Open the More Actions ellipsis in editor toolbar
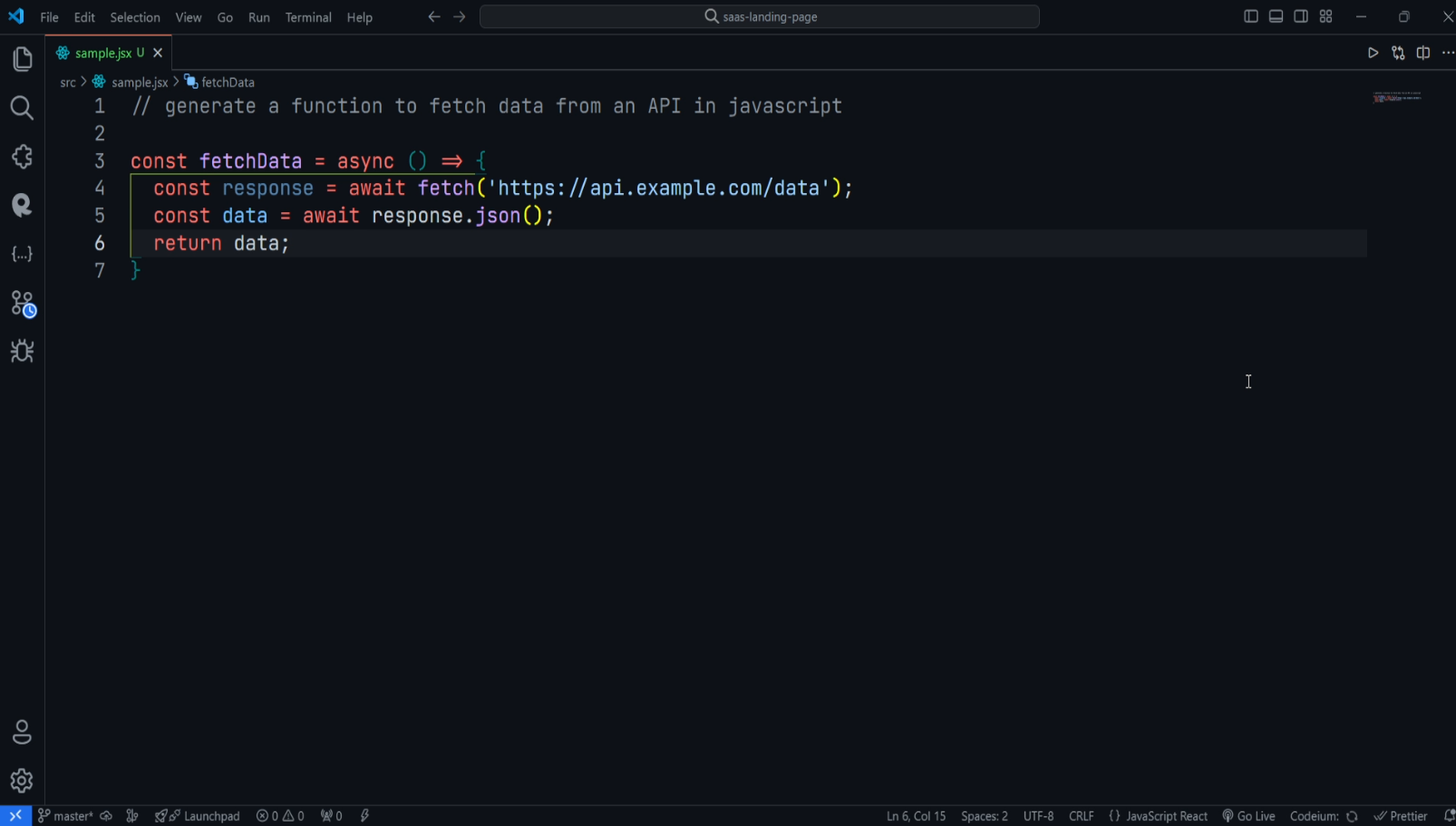 pyautogui.click(x=1448, y=53)
